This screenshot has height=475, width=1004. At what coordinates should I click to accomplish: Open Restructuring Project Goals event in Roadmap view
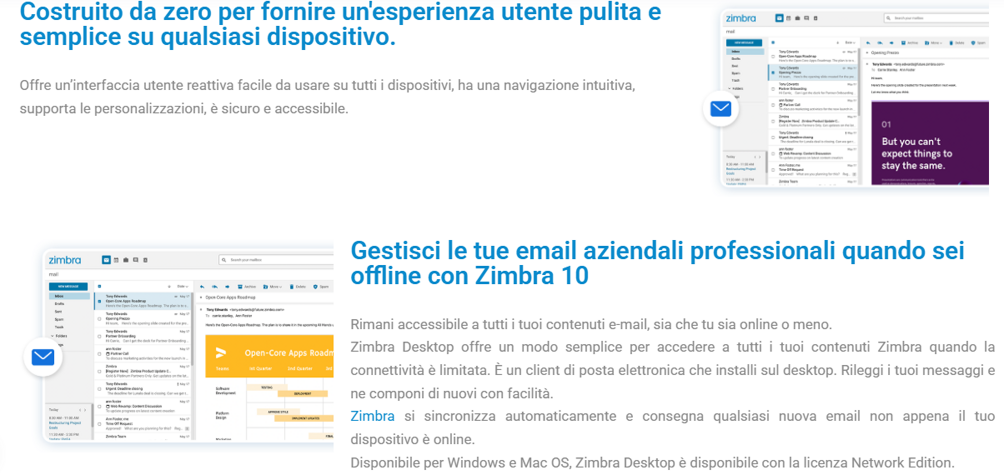pyautogui.click(x=65, y=425)
